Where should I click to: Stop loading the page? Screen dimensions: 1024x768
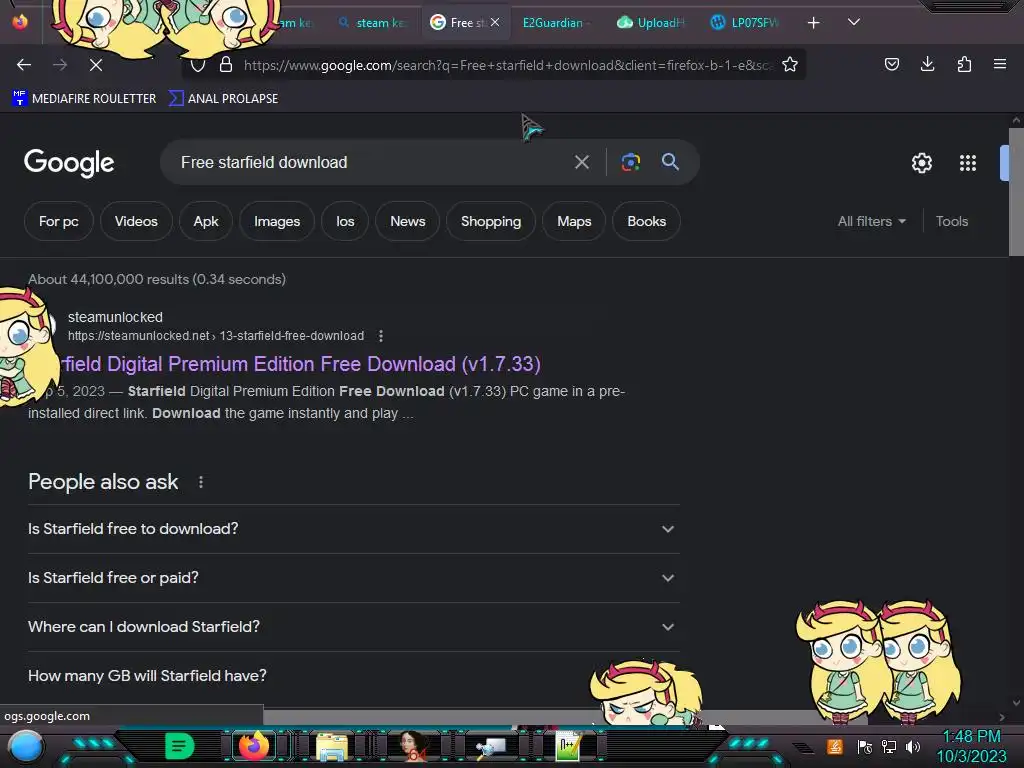[x=96, y=65]
